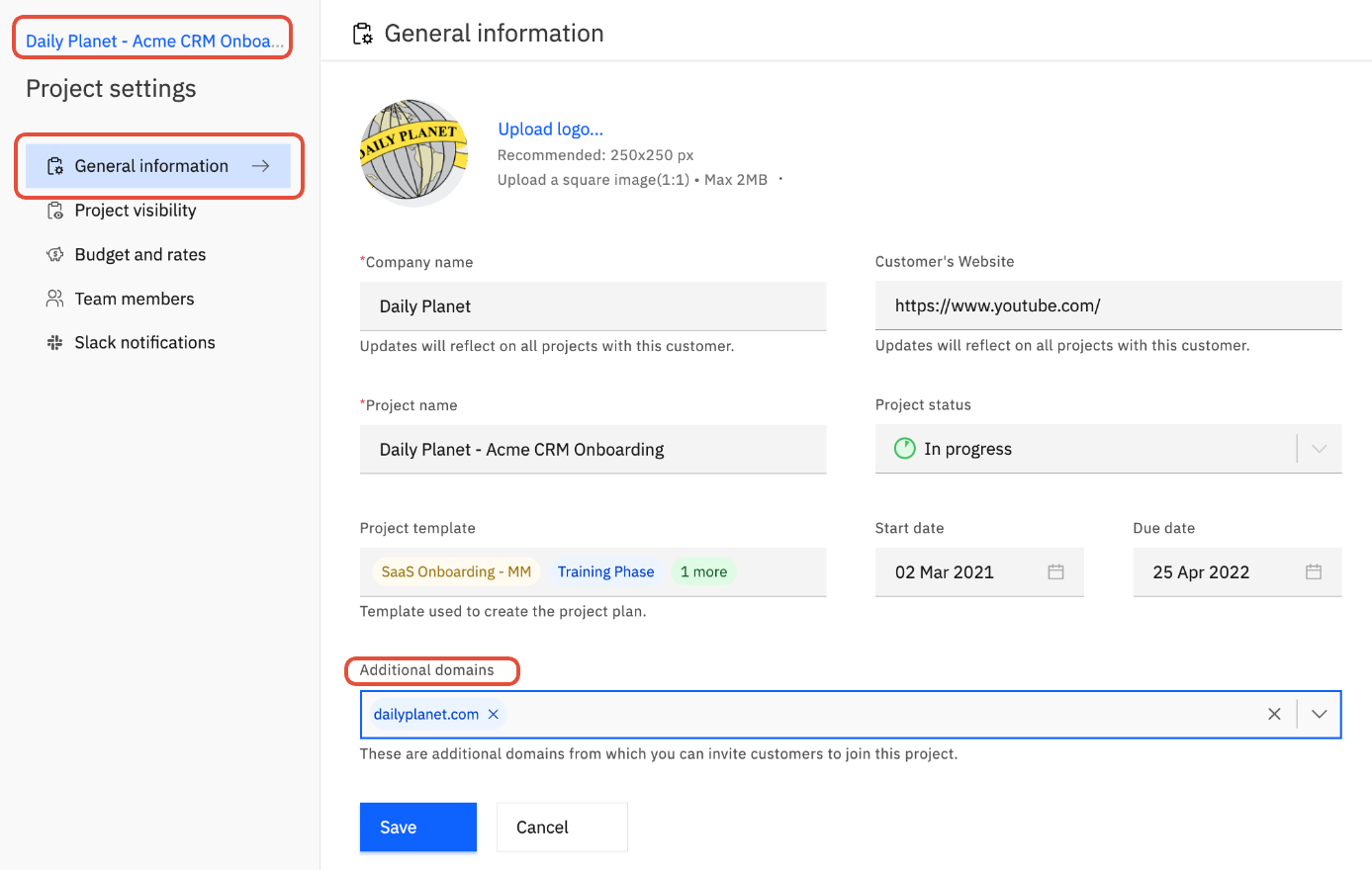The width and height of the screenshot is (1372, 870).
Task: Open the Due date calendar icon
Action: click(1314, 572)
